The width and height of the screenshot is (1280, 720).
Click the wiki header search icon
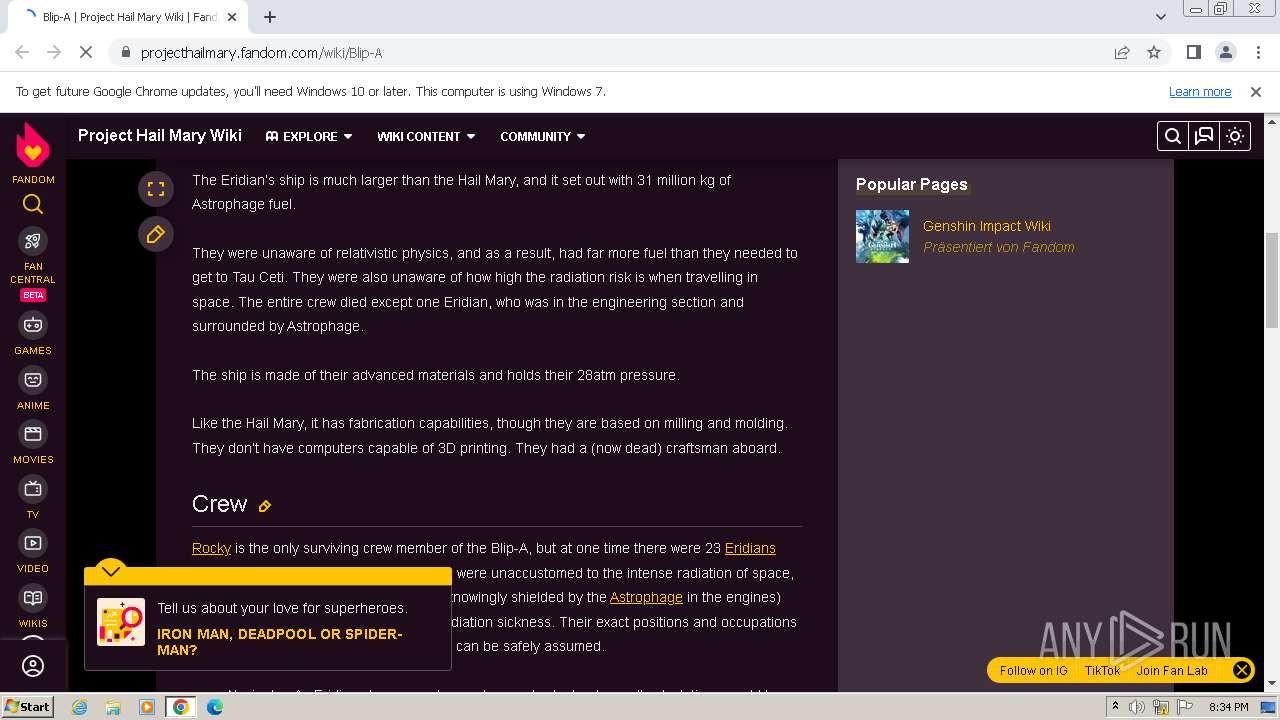pyautogui.click(x=1173, y=136)
